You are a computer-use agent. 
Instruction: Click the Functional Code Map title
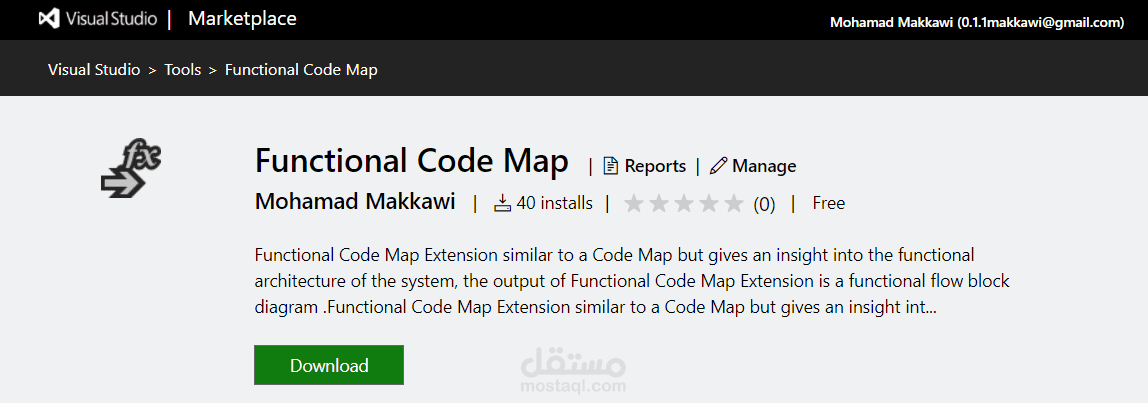pyautogui.click(x=411, y=161)
